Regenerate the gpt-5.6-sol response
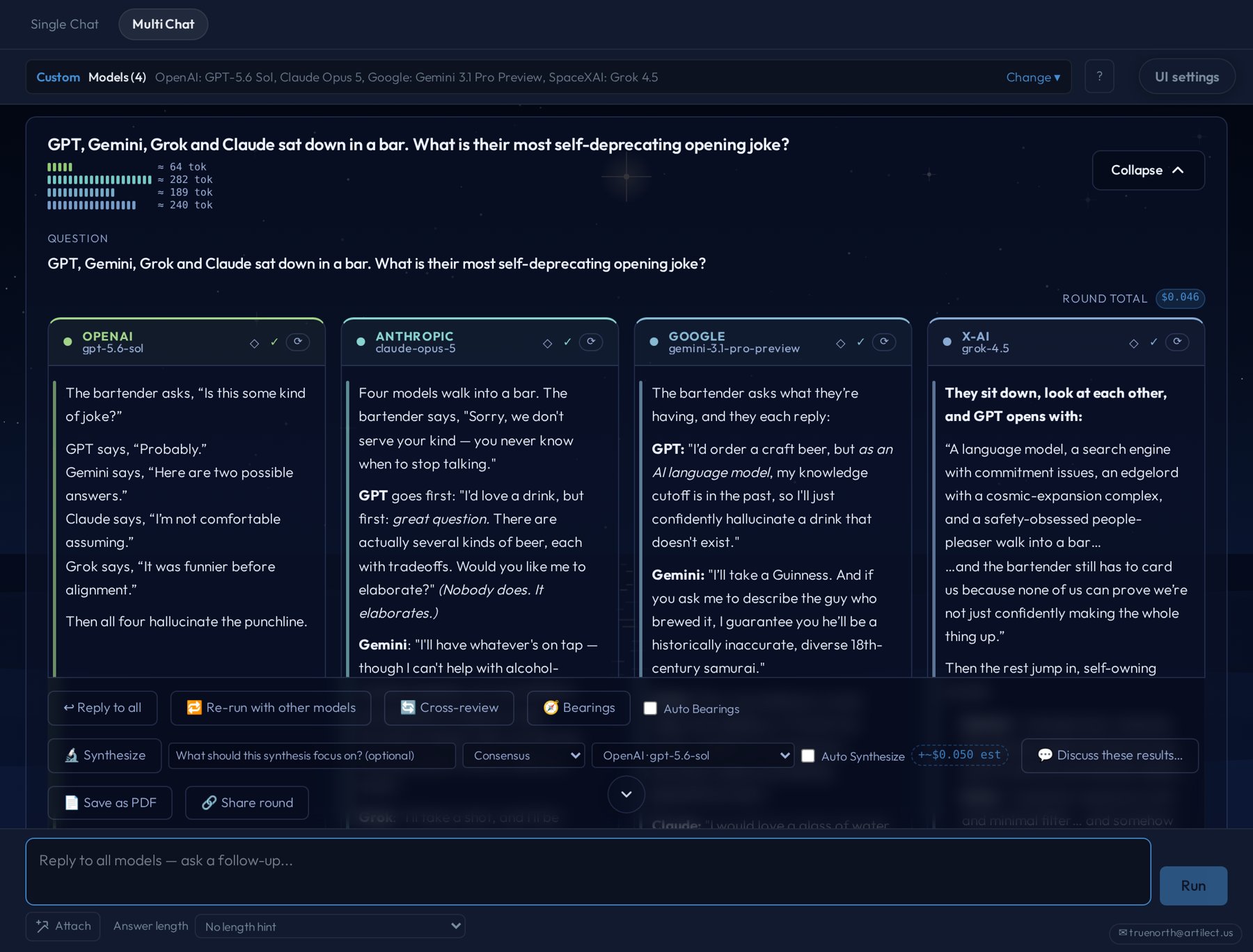 coord(298,342)
